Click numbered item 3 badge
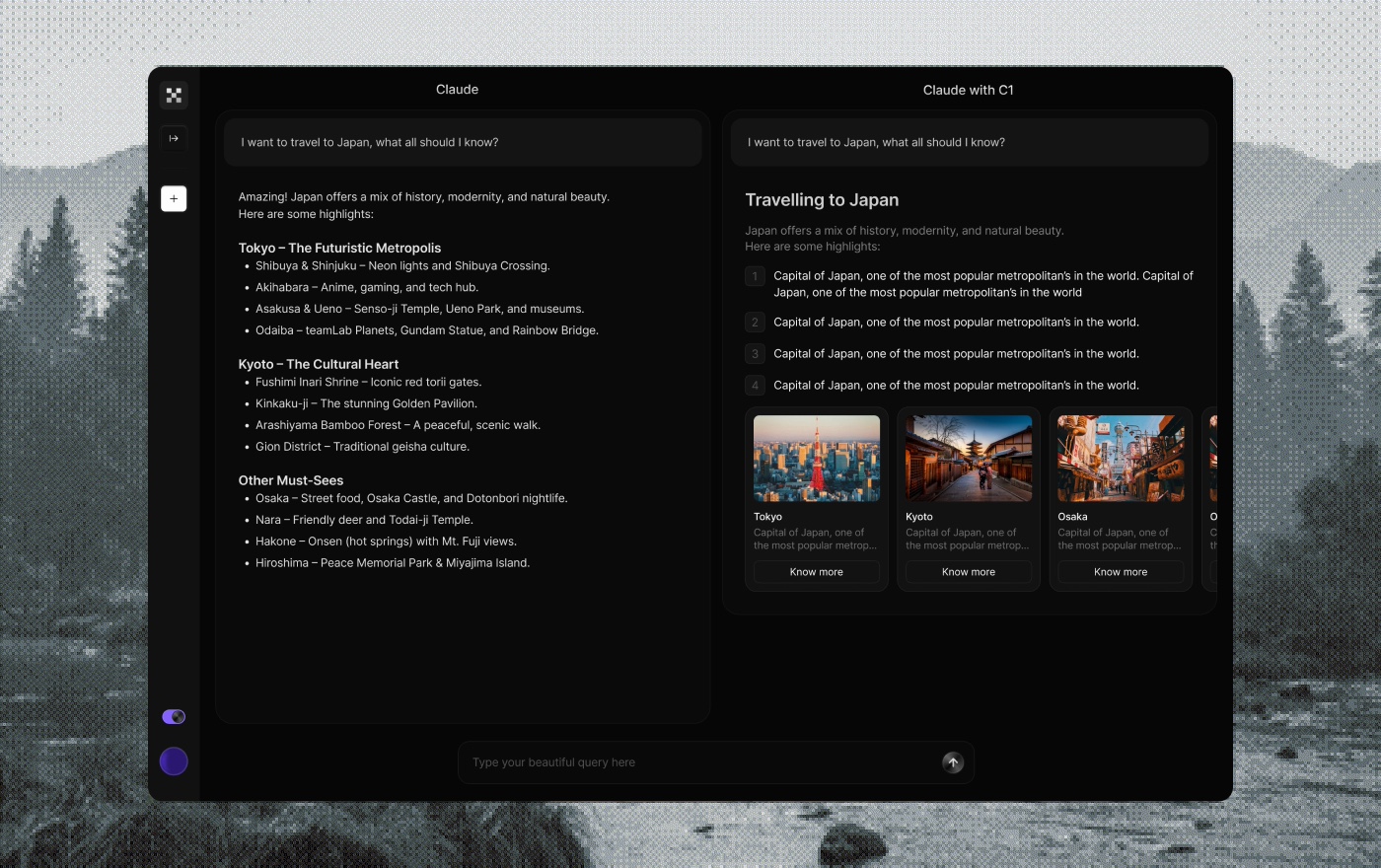Image resolution: width=1381 pixels, height=868 pixels. [755, 353]
